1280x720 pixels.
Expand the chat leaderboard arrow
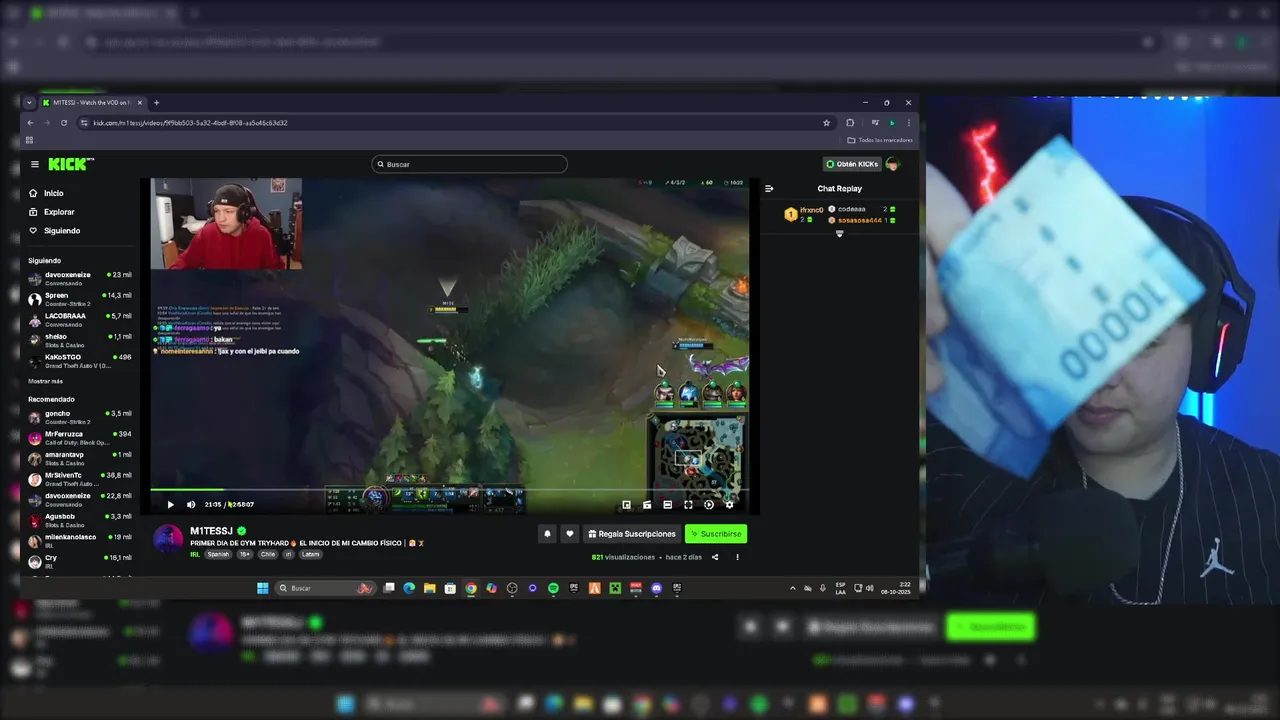pos(839,234)
